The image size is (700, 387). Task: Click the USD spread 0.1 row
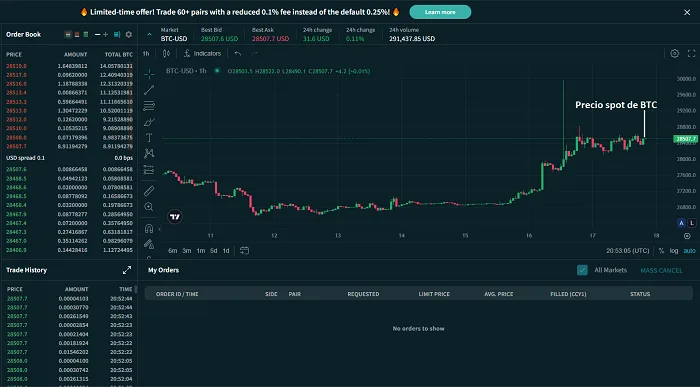pos(69,158)
